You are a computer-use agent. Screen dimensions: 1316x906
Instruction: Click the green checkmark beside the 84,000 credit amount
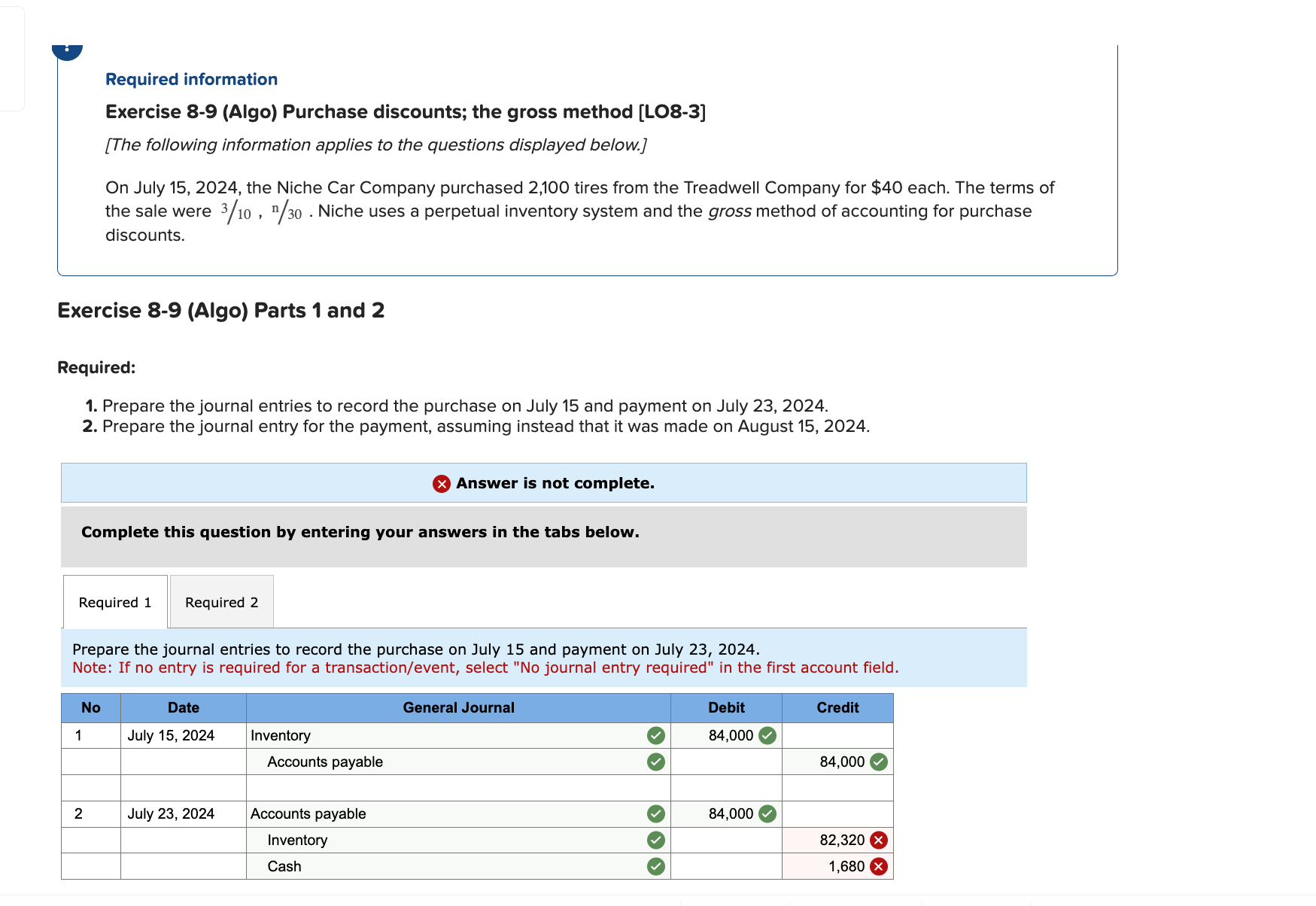(879, 762)
